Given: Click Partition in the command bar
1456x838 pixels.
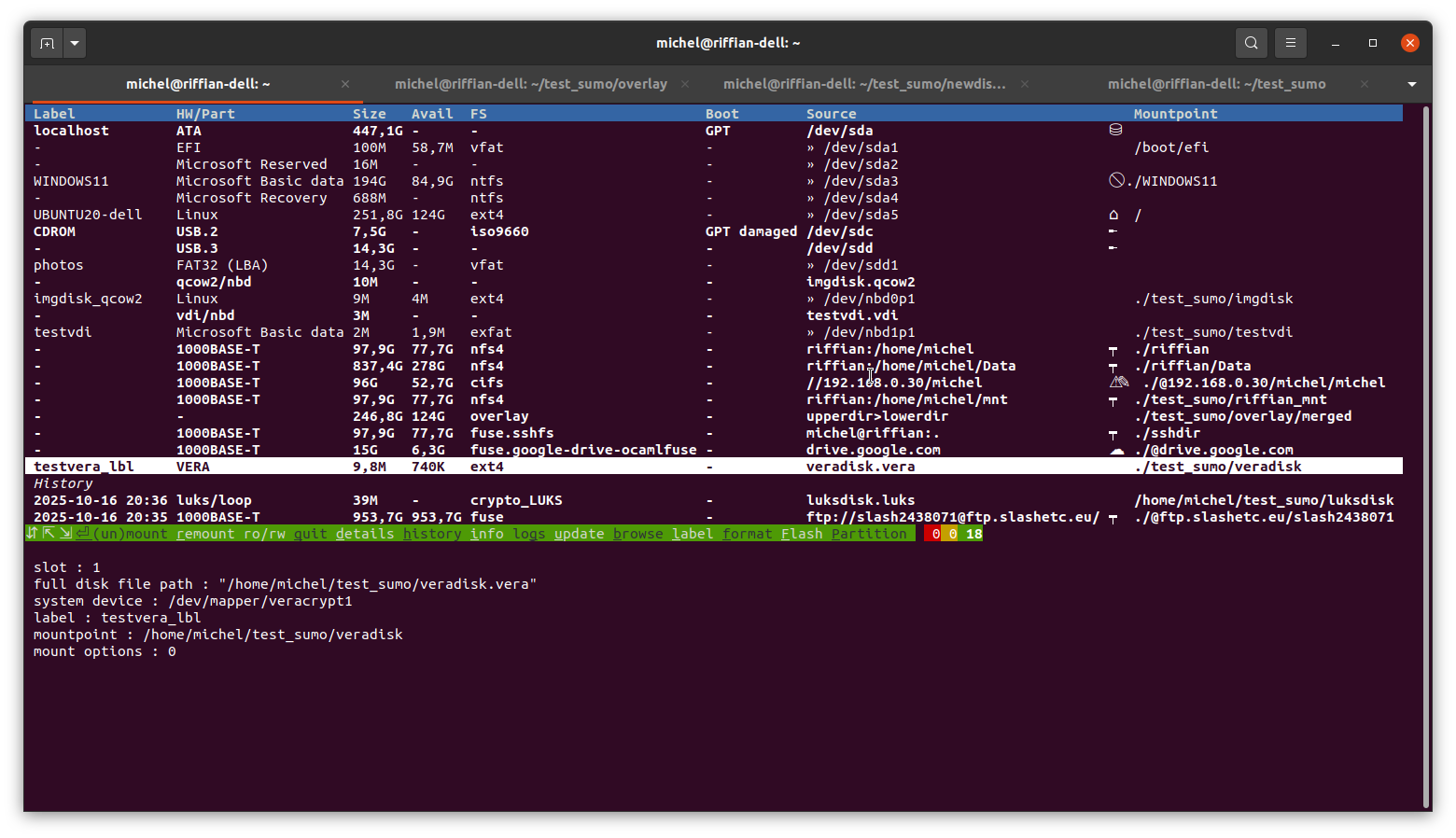Looking at the screenshot, I should tap(869, 534).
